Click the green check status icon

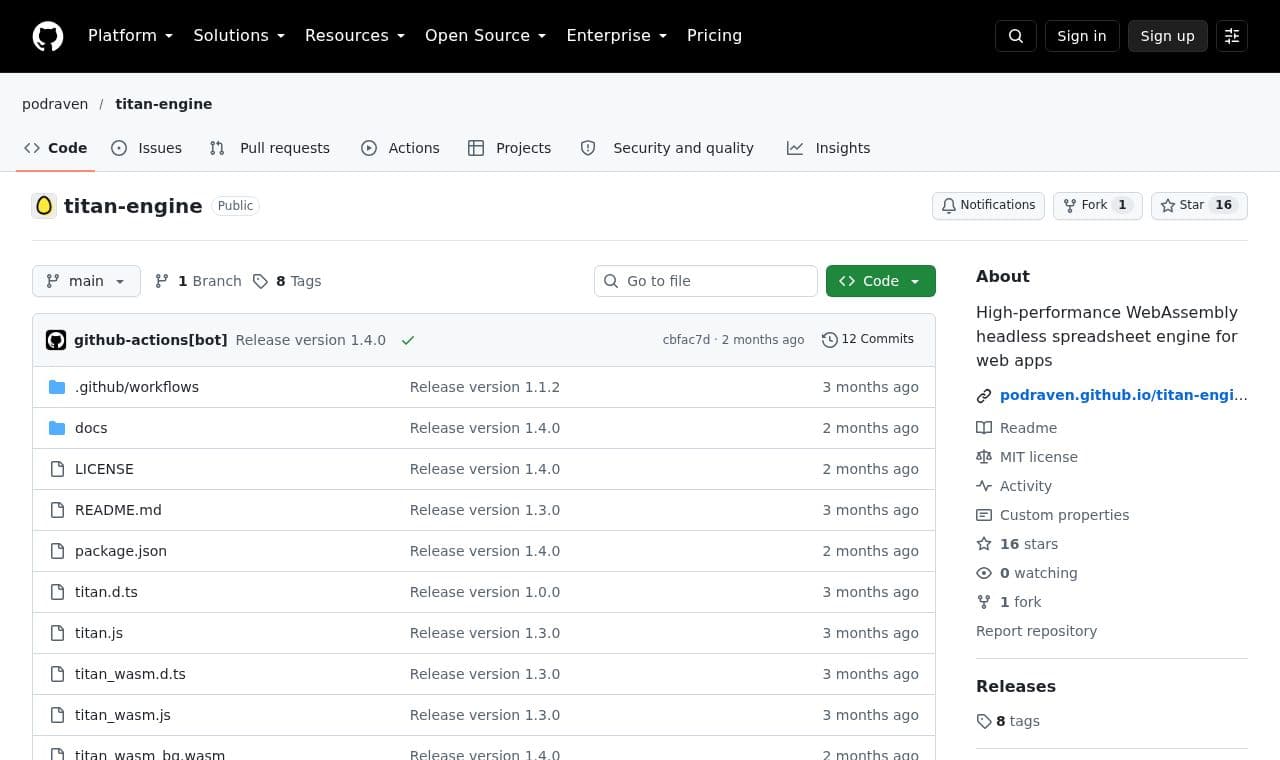(408, 340)
